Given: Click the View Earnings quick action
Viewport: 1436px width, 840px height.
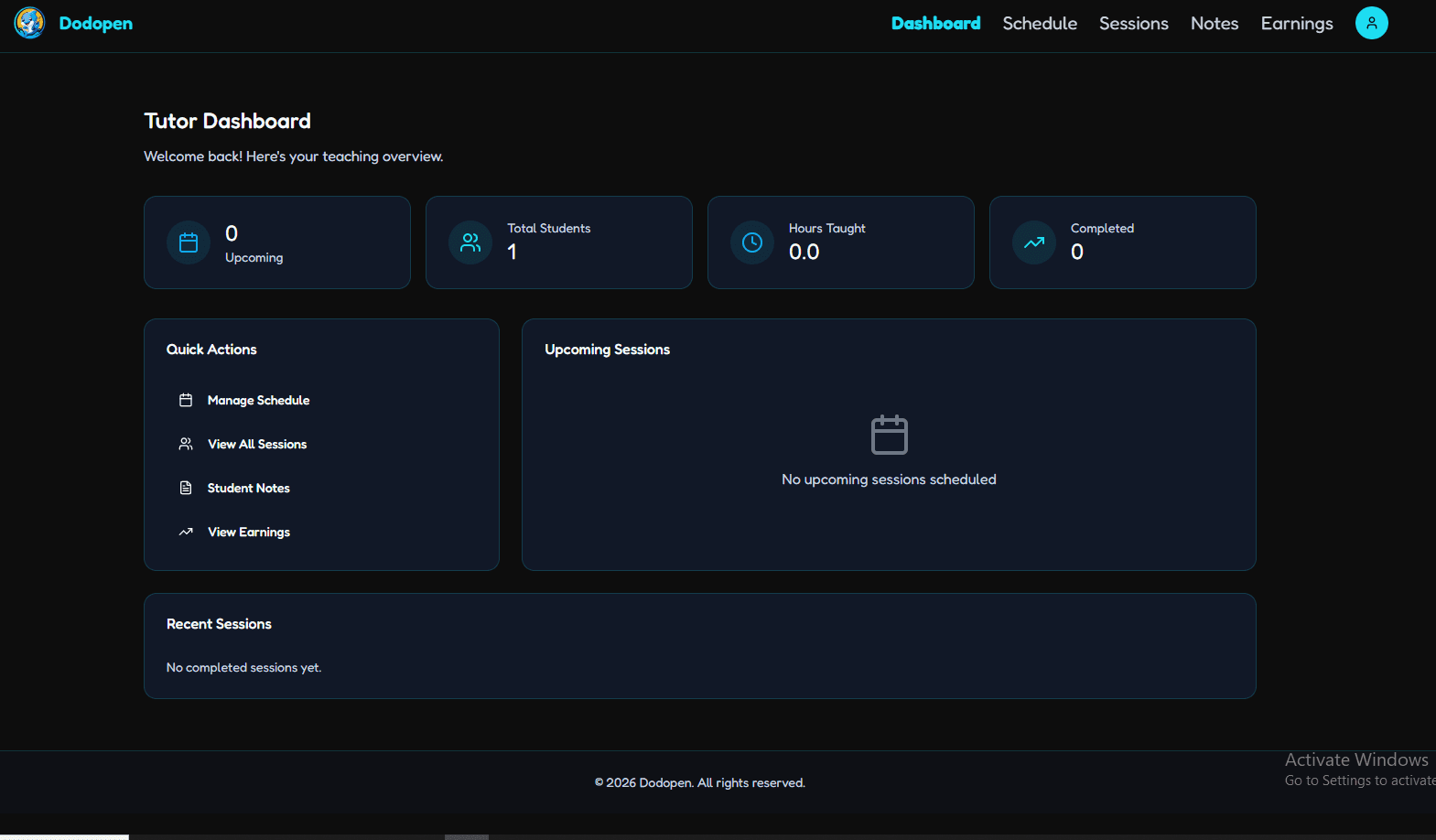Looking at the screenshot, I should (x=321, y=532).
